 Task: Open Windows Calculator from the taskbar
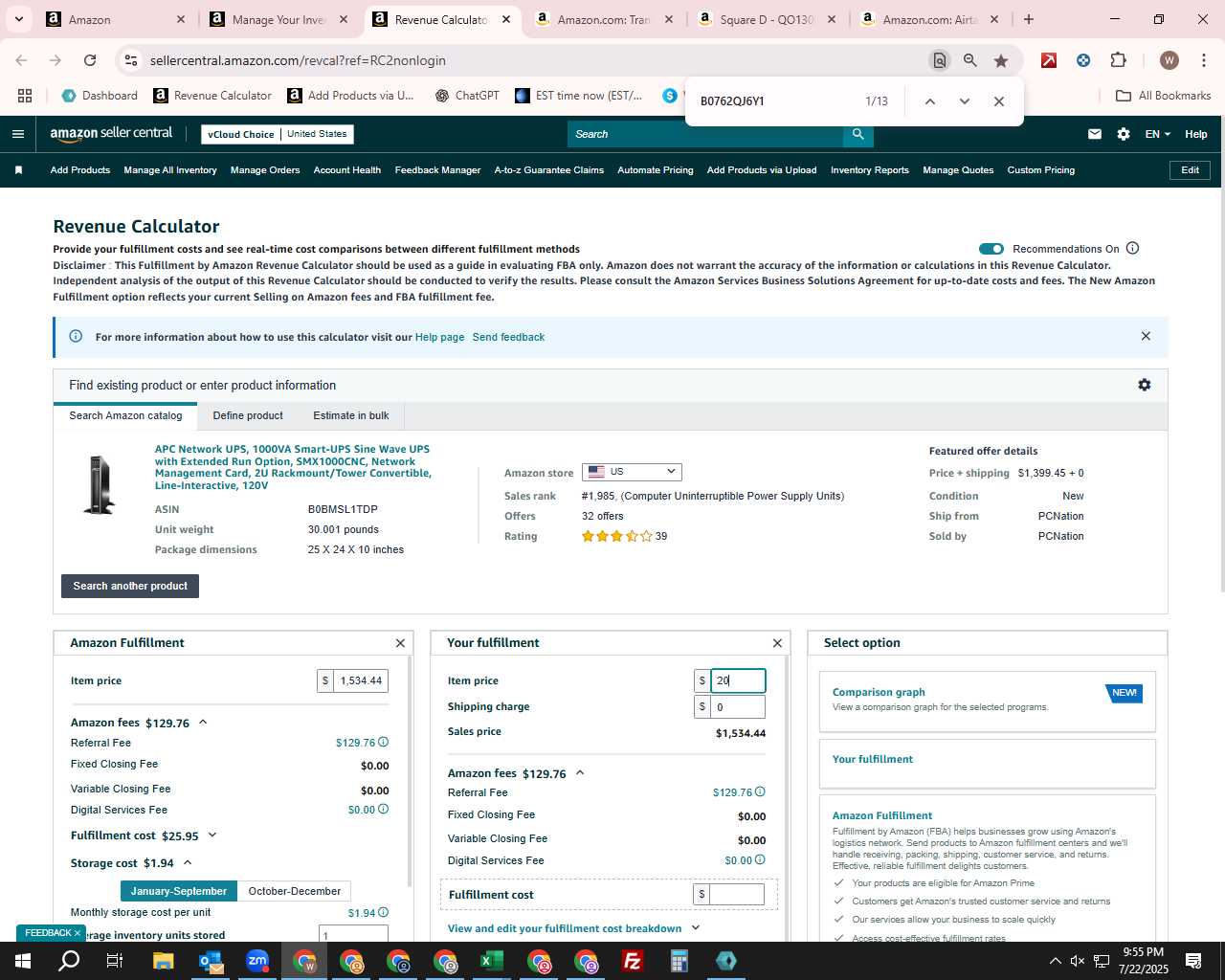[x=679, y=961]
